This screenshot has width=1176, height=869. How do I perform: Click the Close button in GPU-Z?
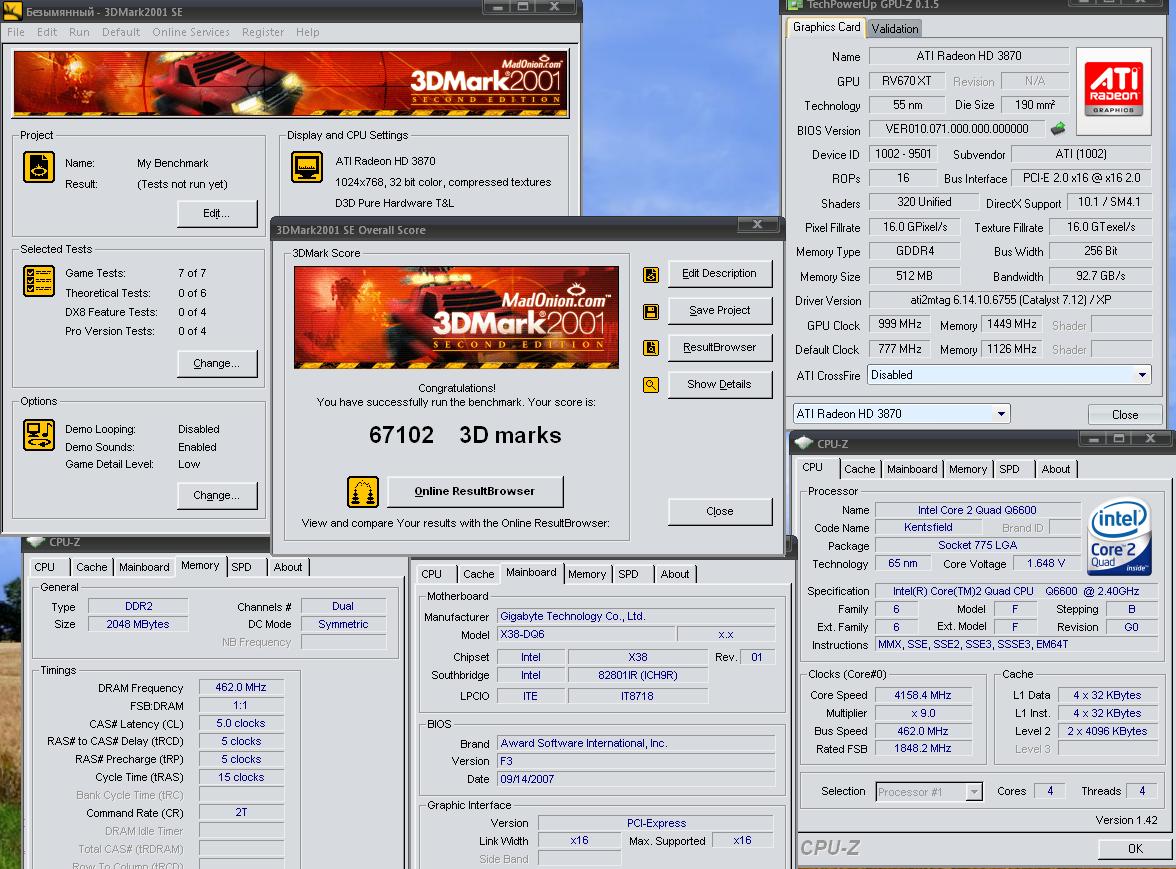[1124, 415]
